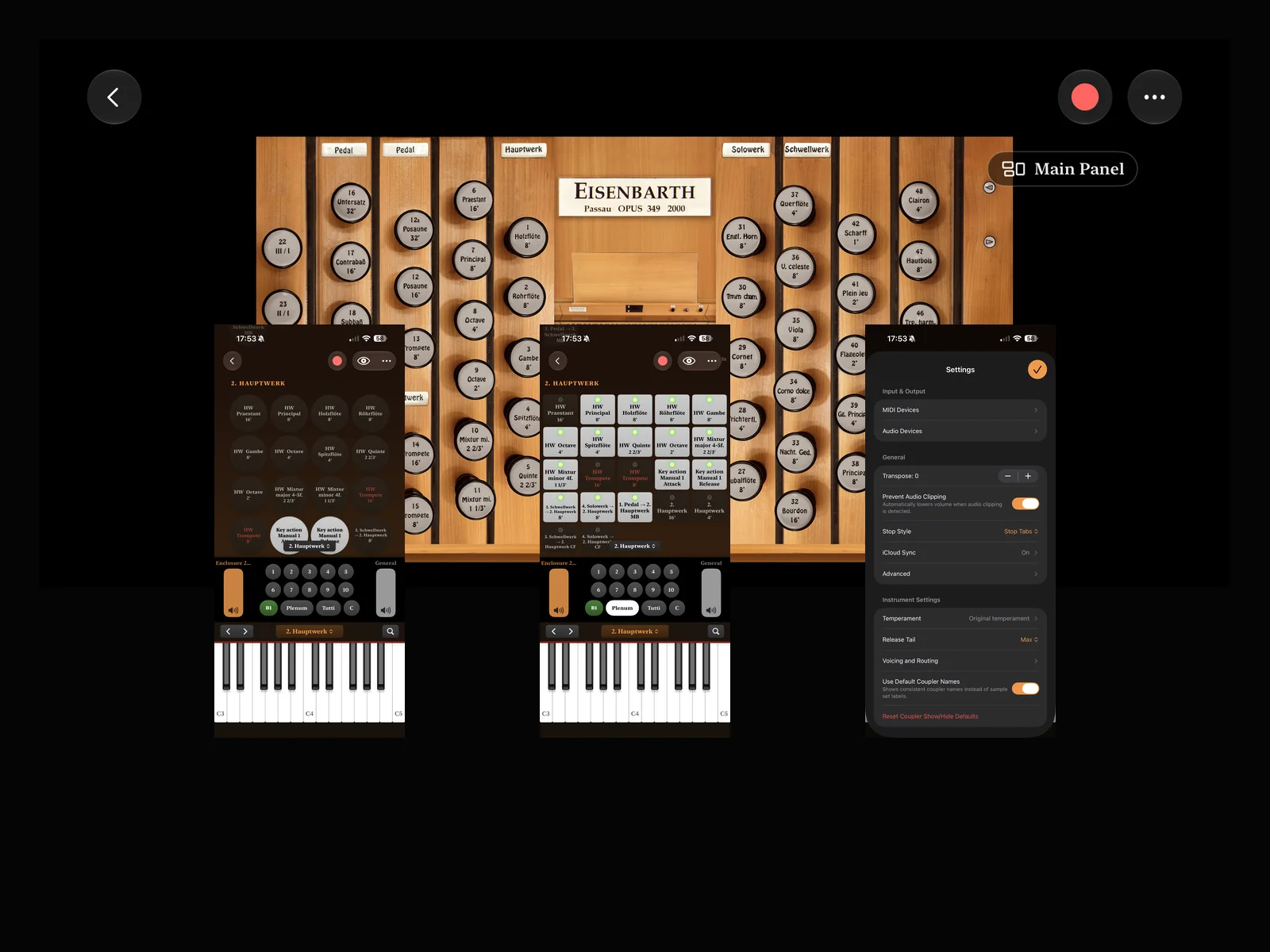Toggle the eye visibility icon in middle phone
This screenshot has height=952, width=1270.
point(689,361)
